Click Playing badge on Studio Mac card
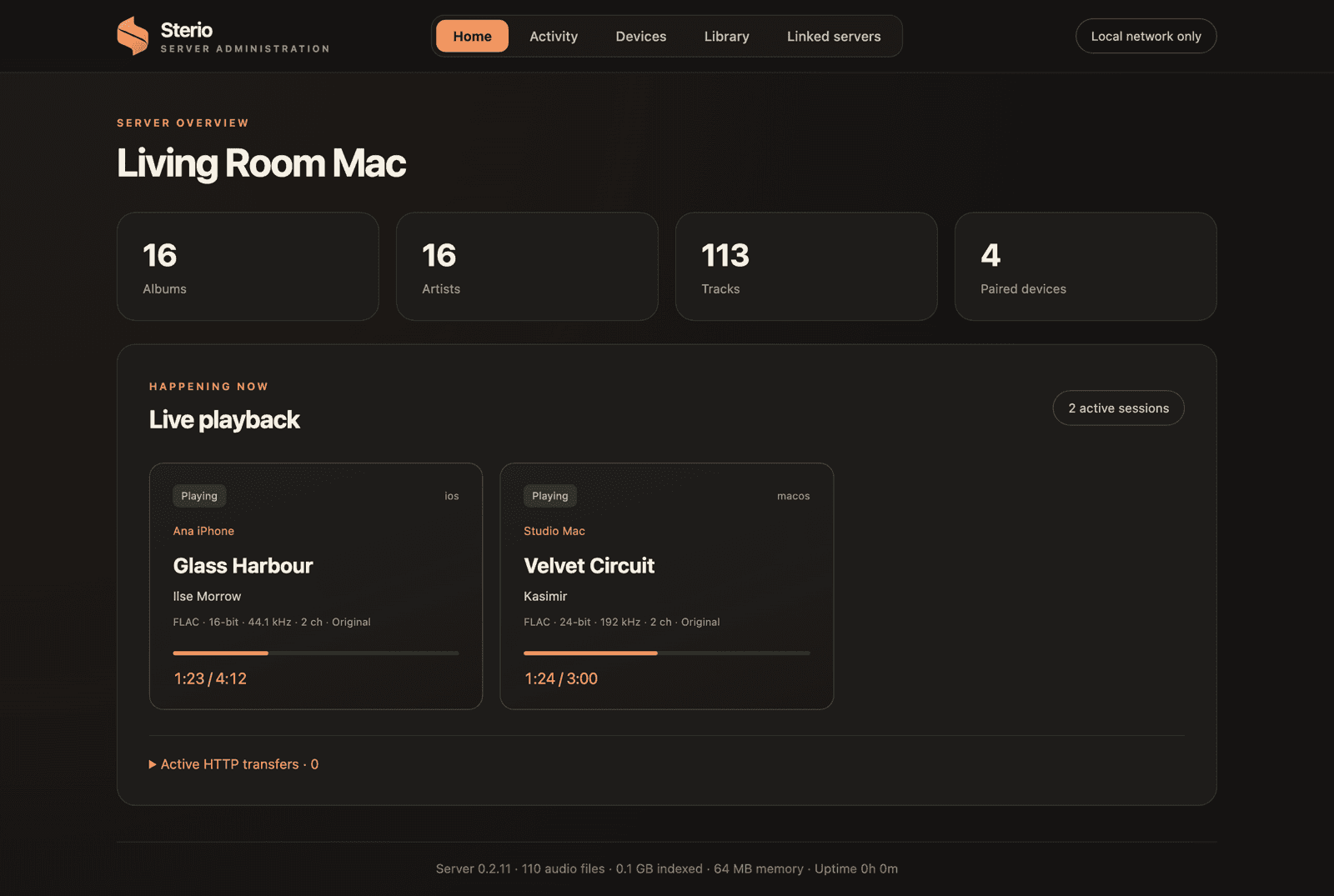1334x896 pixels. point(550,496)
